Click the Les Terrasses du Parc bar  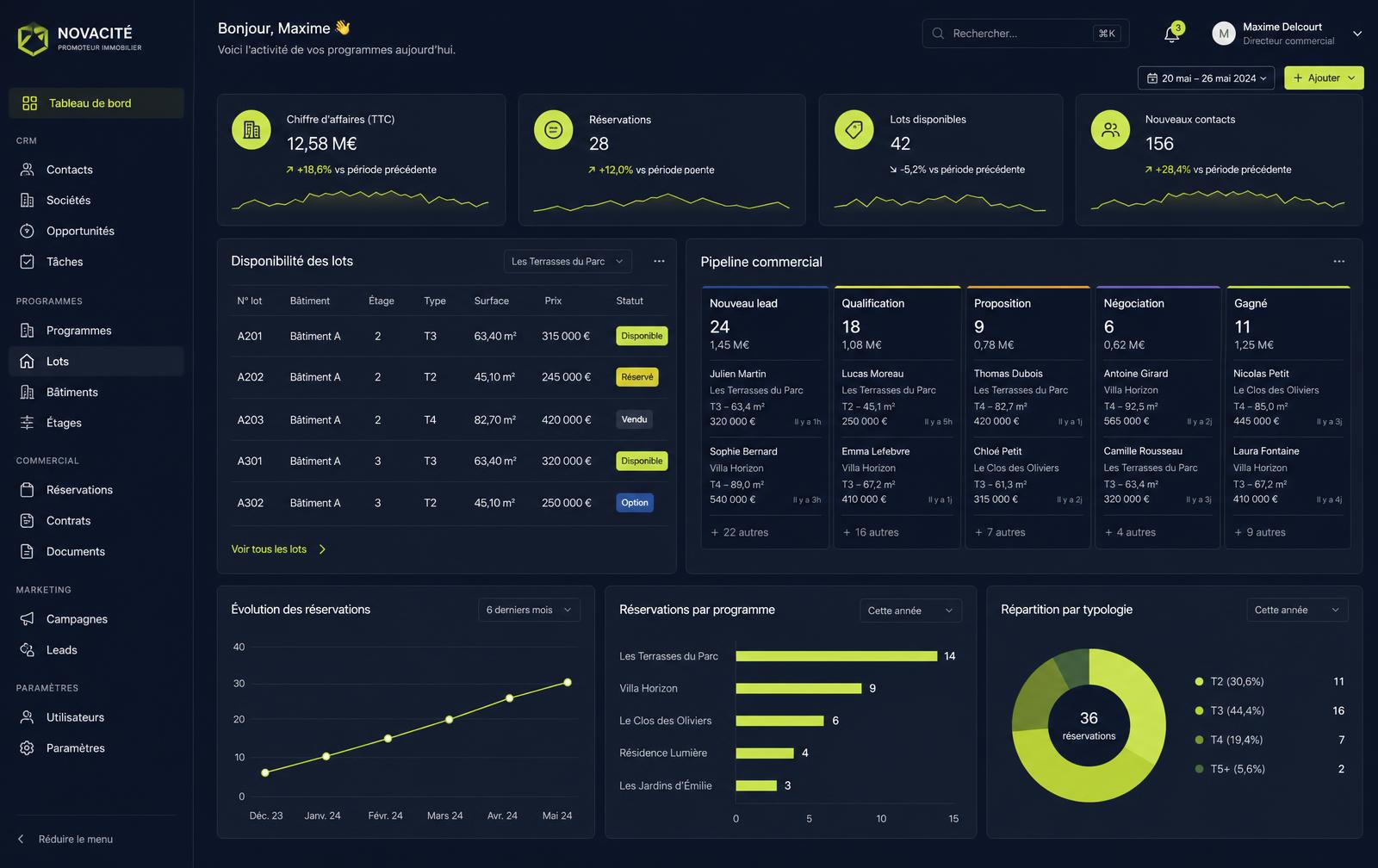point(836,656)
